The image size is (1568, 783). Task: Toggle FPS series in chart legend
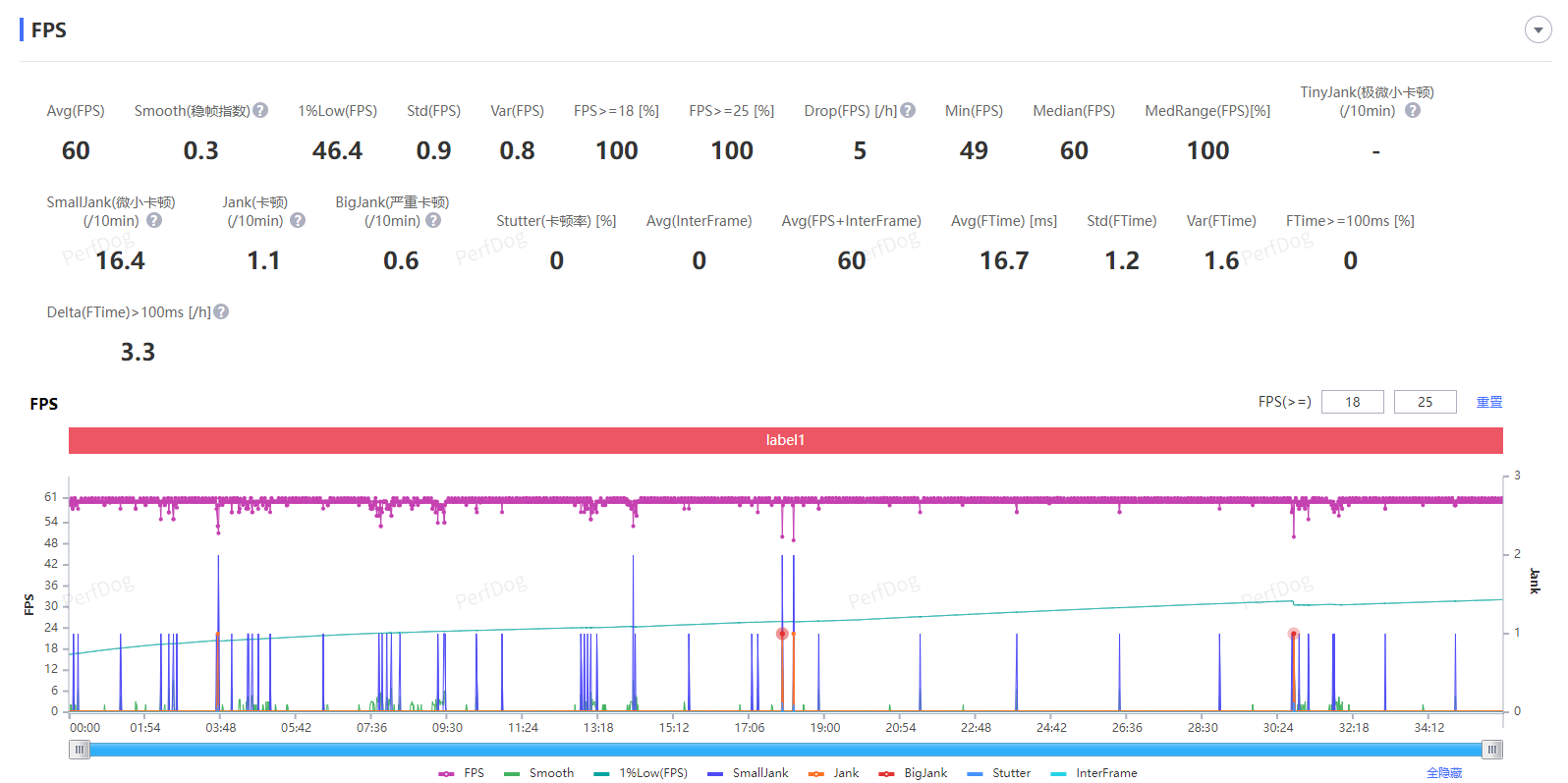point(462,773)
